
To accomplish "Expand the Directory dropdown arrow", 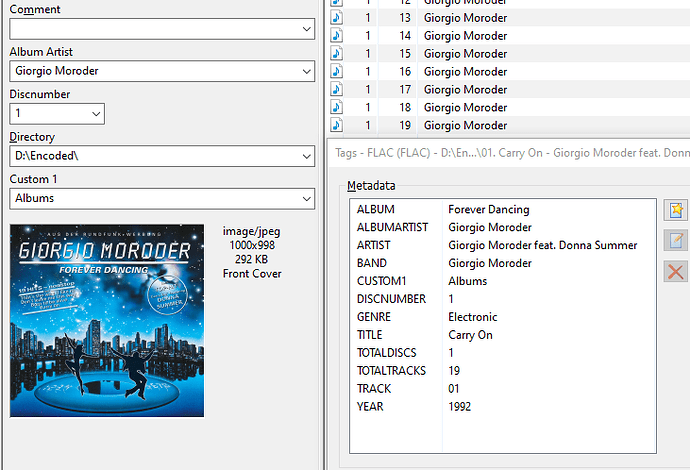I will [307, 156].
